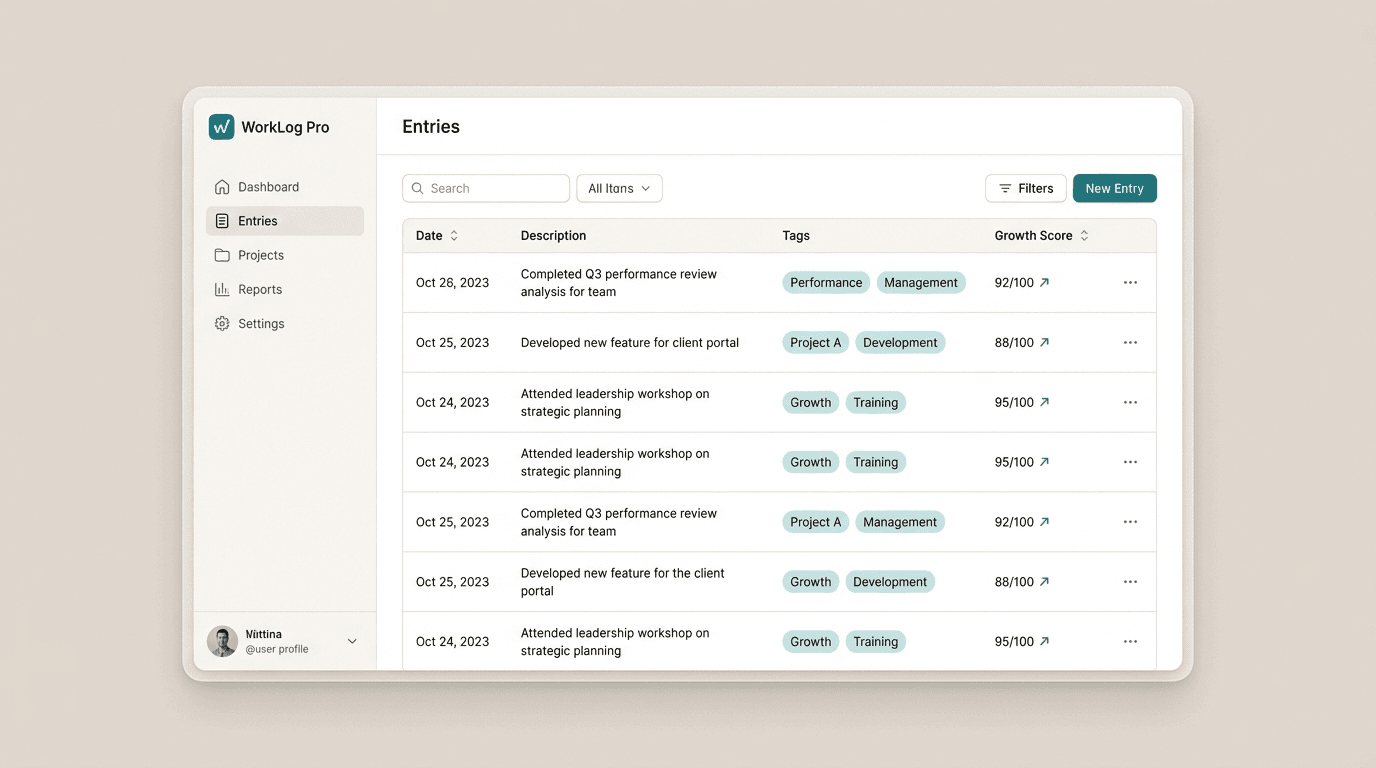The image size is (1376, 768).
Task: Click the Entries document icon in sidebar
Action: coord(222,221)
